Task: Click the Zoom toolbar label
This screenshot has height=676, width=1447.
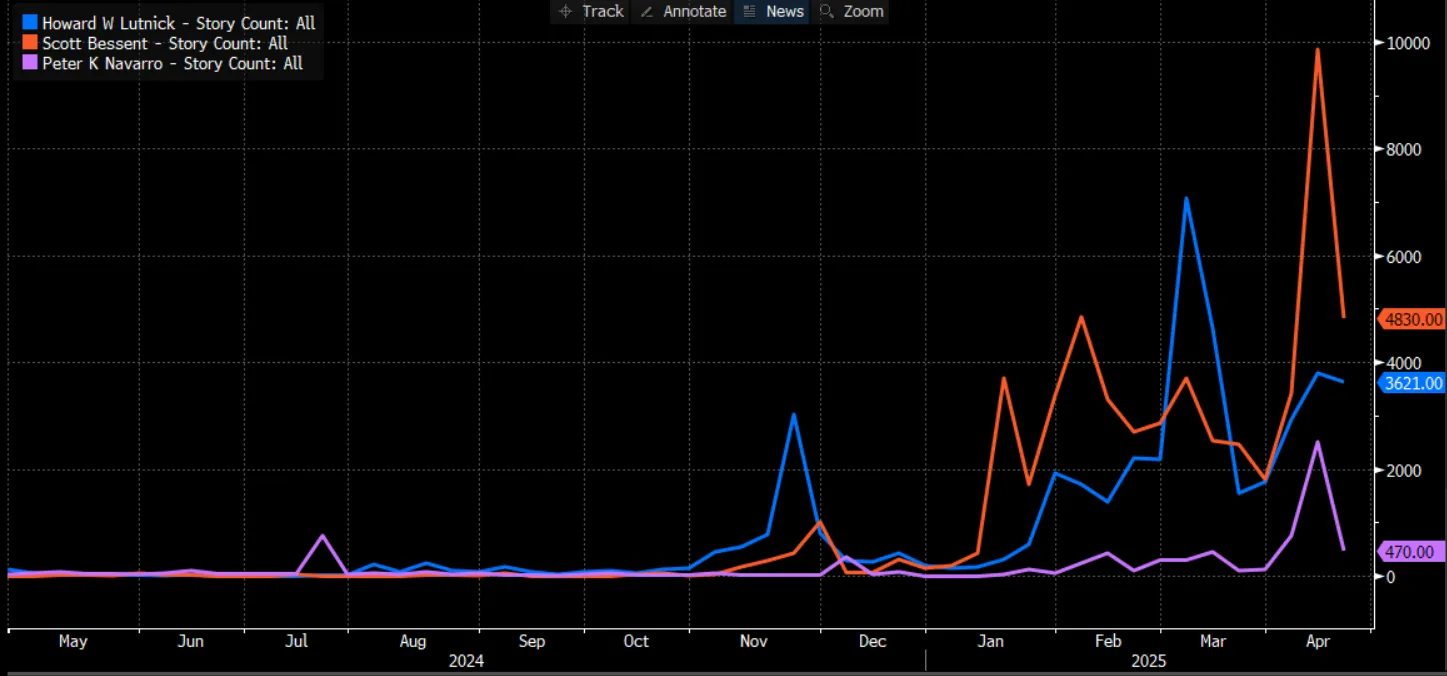Action: click(862, 11)
